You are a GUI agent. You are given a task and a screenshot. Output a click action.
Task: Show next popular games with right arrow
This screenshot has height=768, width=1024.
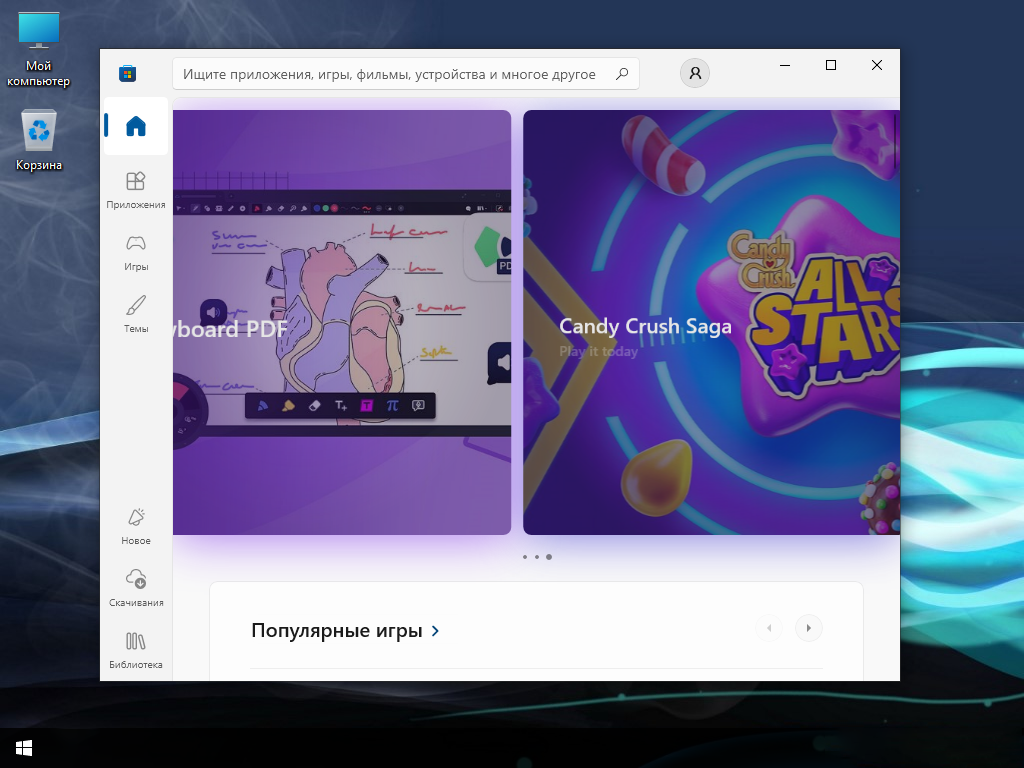(x=808, y=628)
